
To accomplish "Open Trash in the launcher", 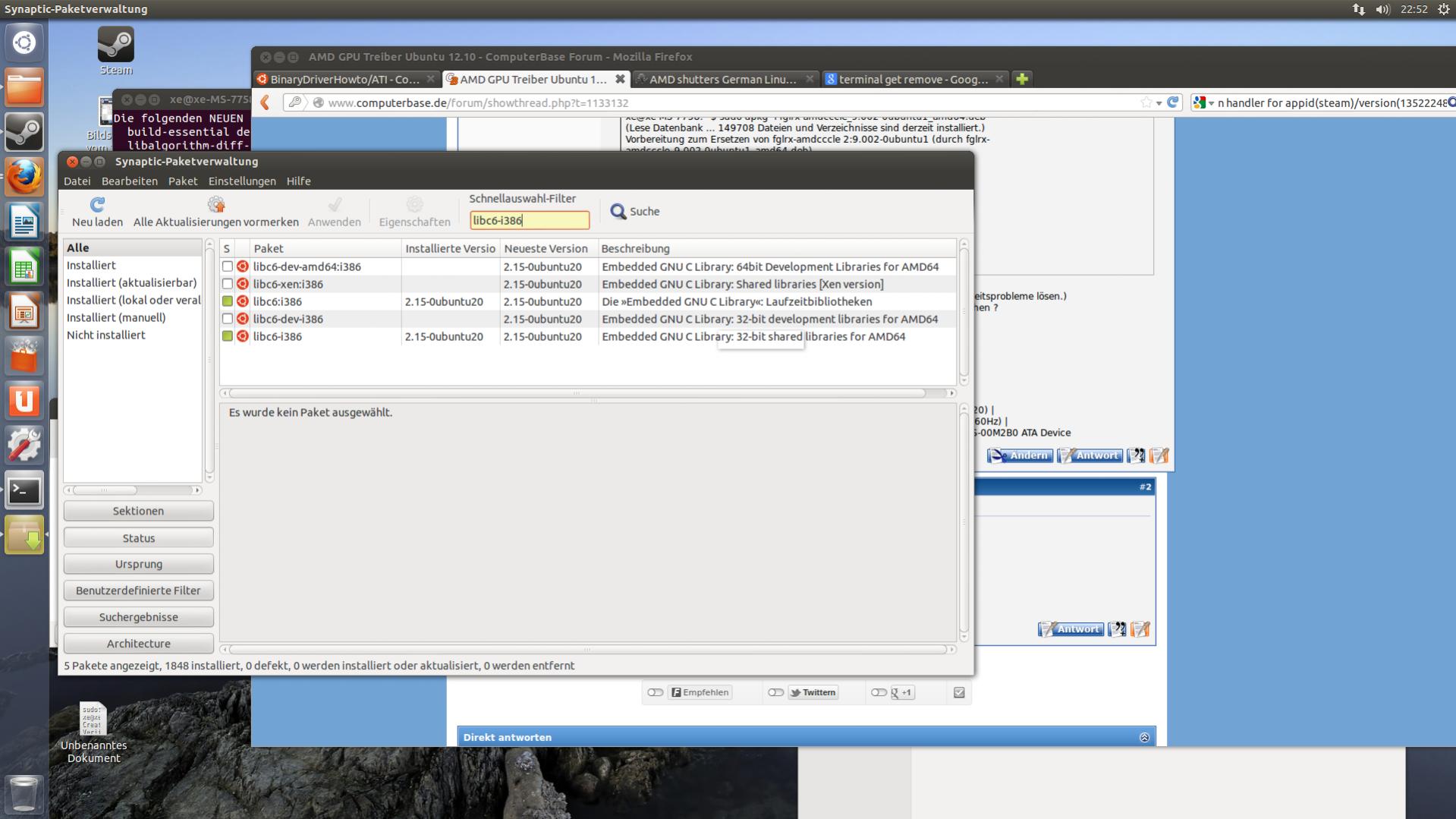I will tap(24, 794).
